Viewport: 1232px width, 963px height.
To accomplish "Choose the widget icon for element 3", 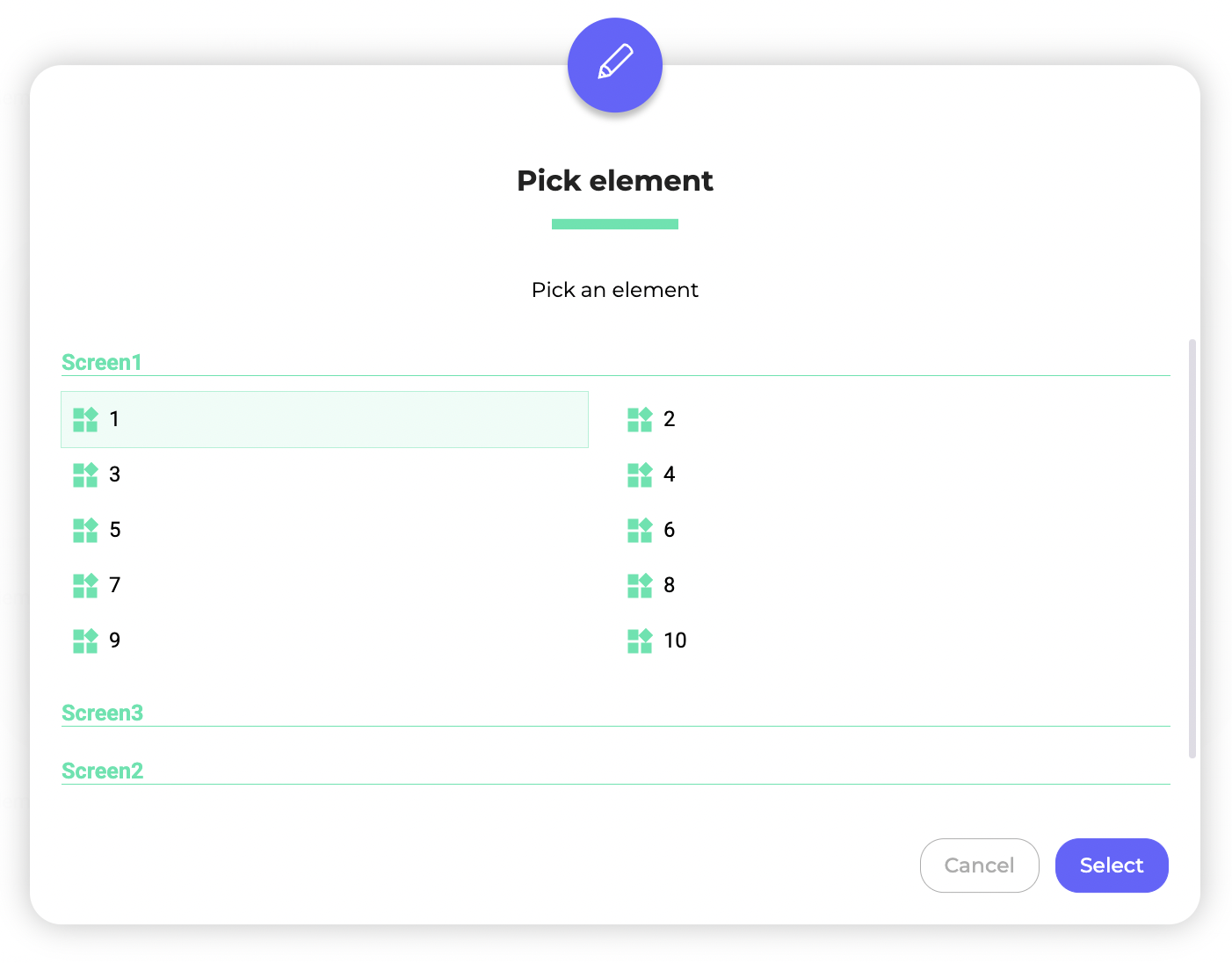I will pyautogui.click(x=85, y=474).
